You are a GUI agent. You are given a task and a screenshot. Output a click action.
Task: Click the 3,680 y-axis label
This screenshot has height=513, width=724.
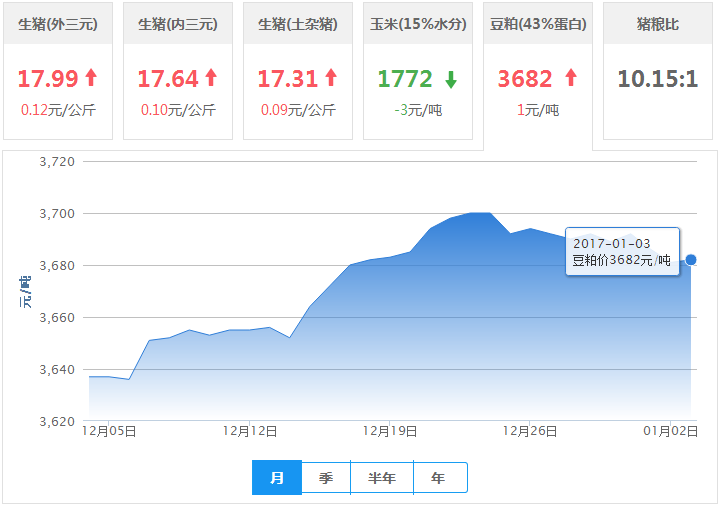[x=57, y=266]
